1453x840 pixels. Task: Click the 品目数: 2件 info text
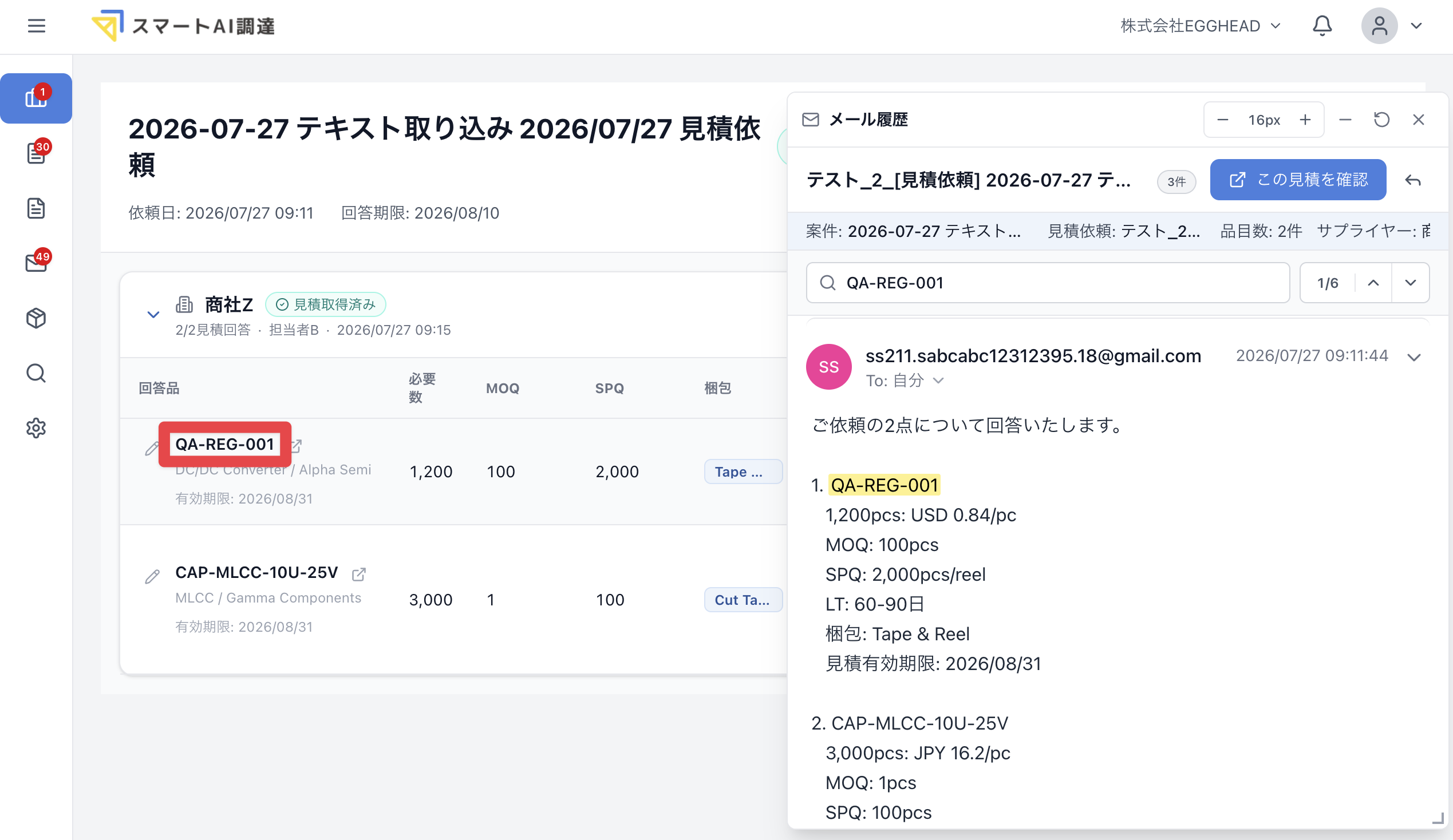pyautogui.click(x=1261, y=231)
